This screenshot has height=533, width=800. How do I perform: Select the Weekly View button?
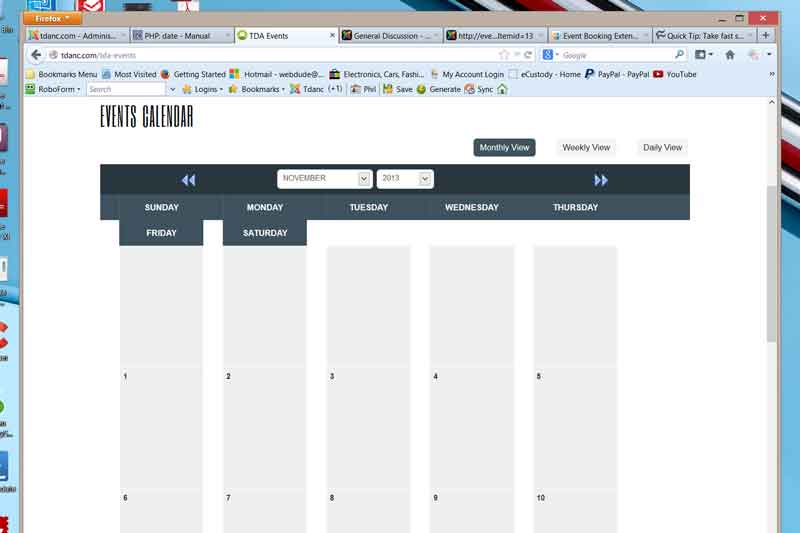click(585, 148)
